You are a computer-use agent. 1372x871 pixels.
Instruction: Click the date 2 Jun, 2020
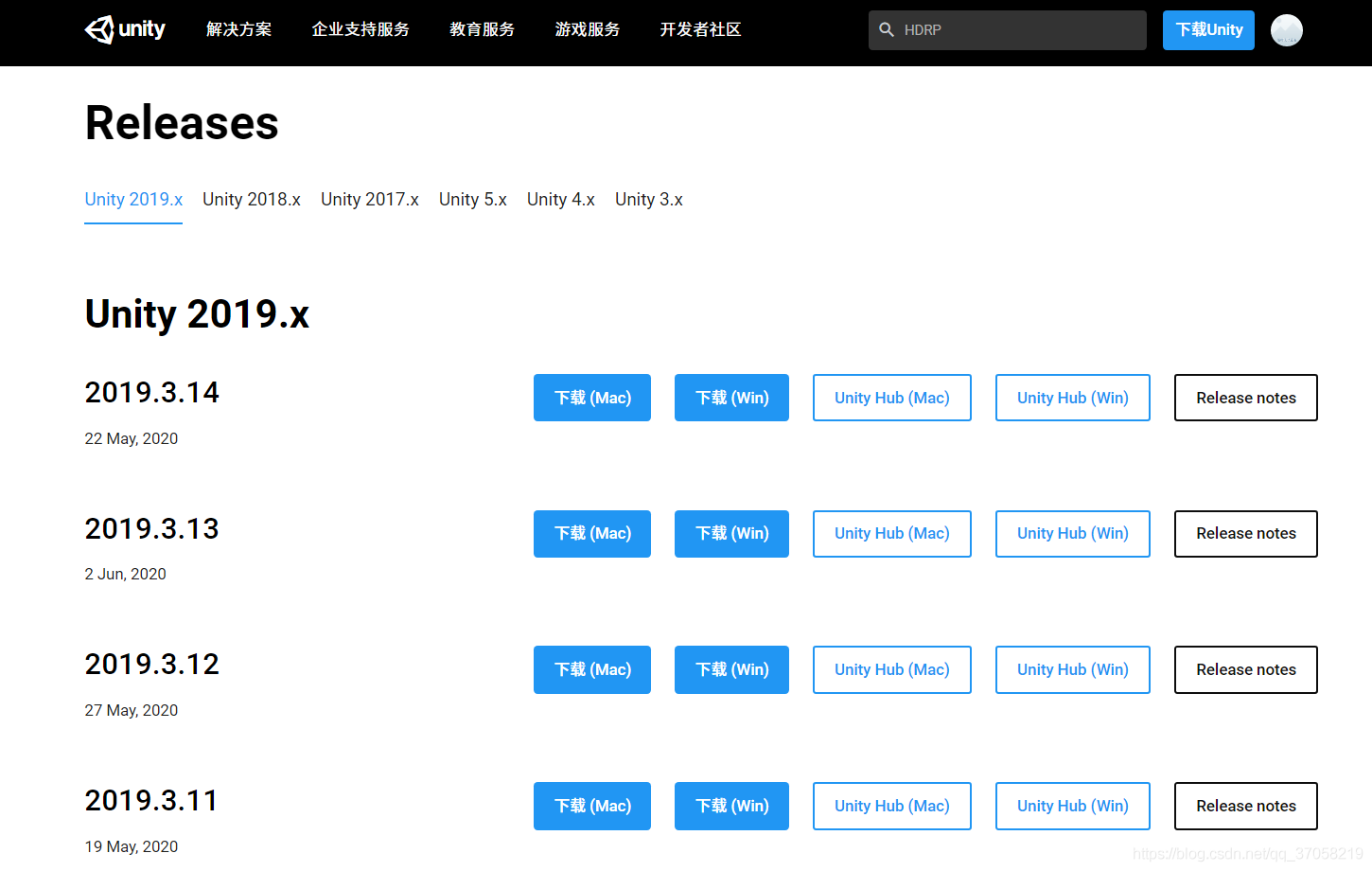click(x=126, y=574)
